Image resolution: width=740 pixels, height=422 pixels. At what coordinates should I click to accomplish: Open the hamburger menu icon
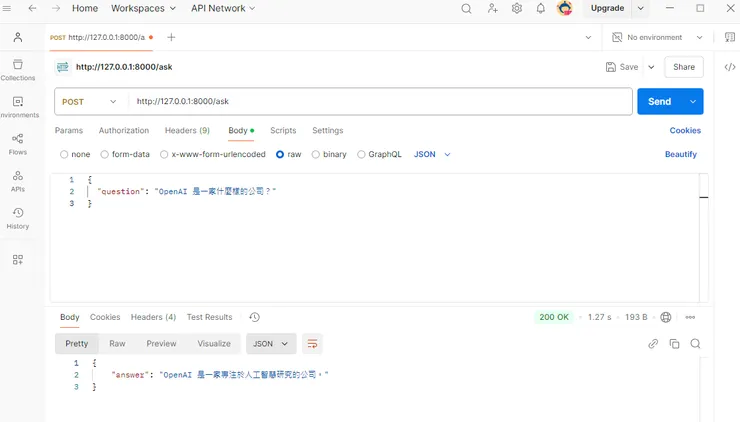[7, 8]
